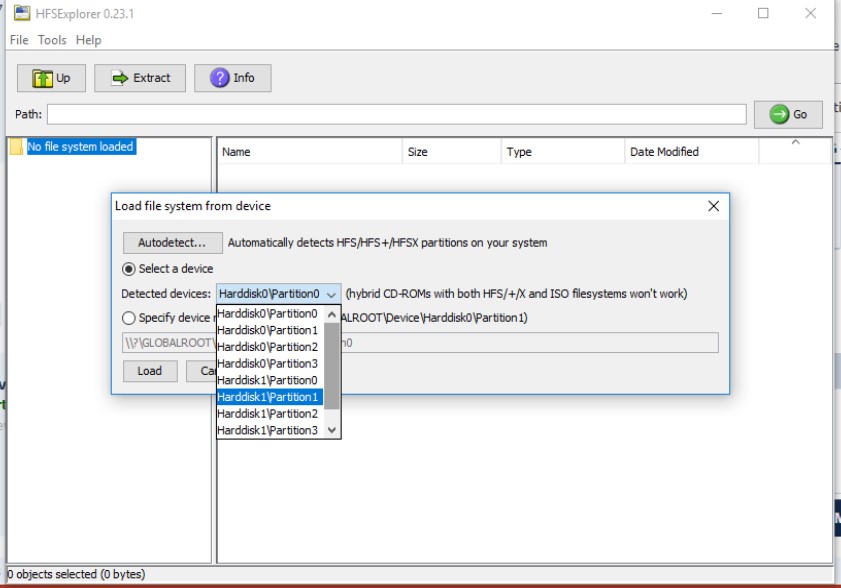Click into the Path text field
The image size is (841, 588).
point(396,114)
